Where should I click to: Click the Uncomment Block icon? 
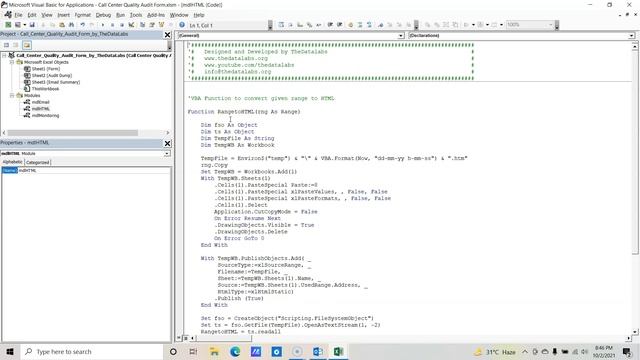click(369, 25)
